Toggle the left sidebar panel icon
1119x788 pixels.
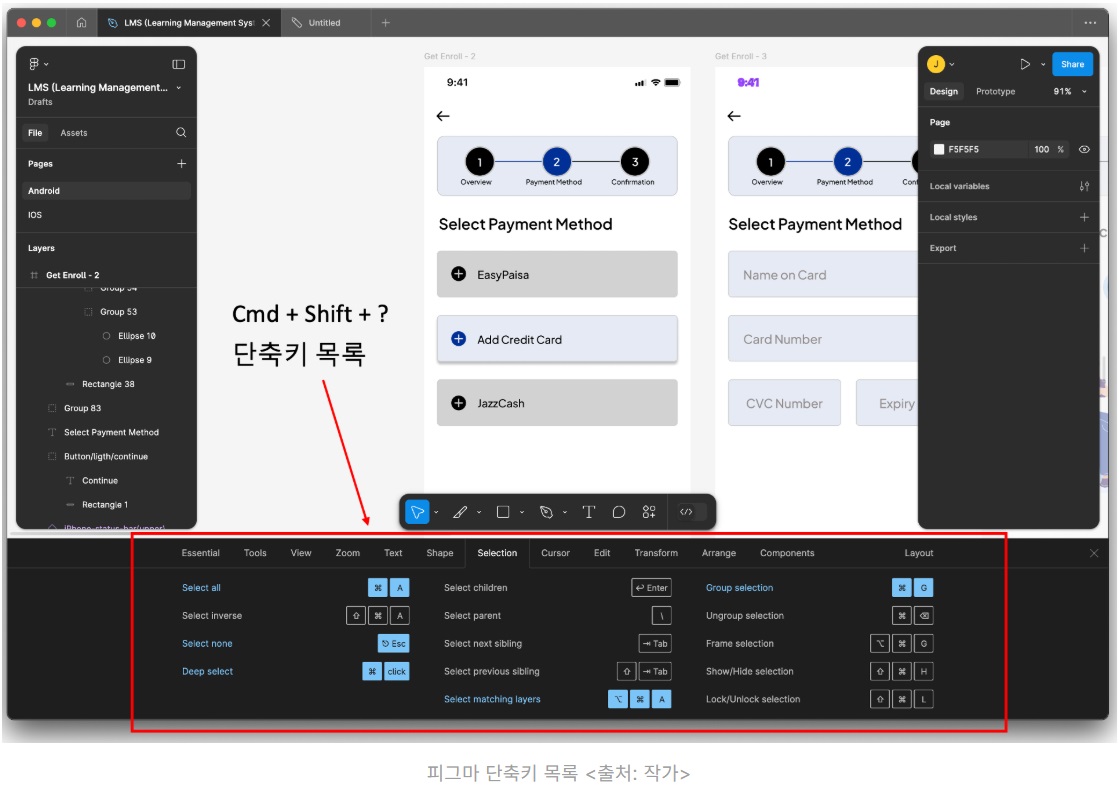[x=178, y=64]
